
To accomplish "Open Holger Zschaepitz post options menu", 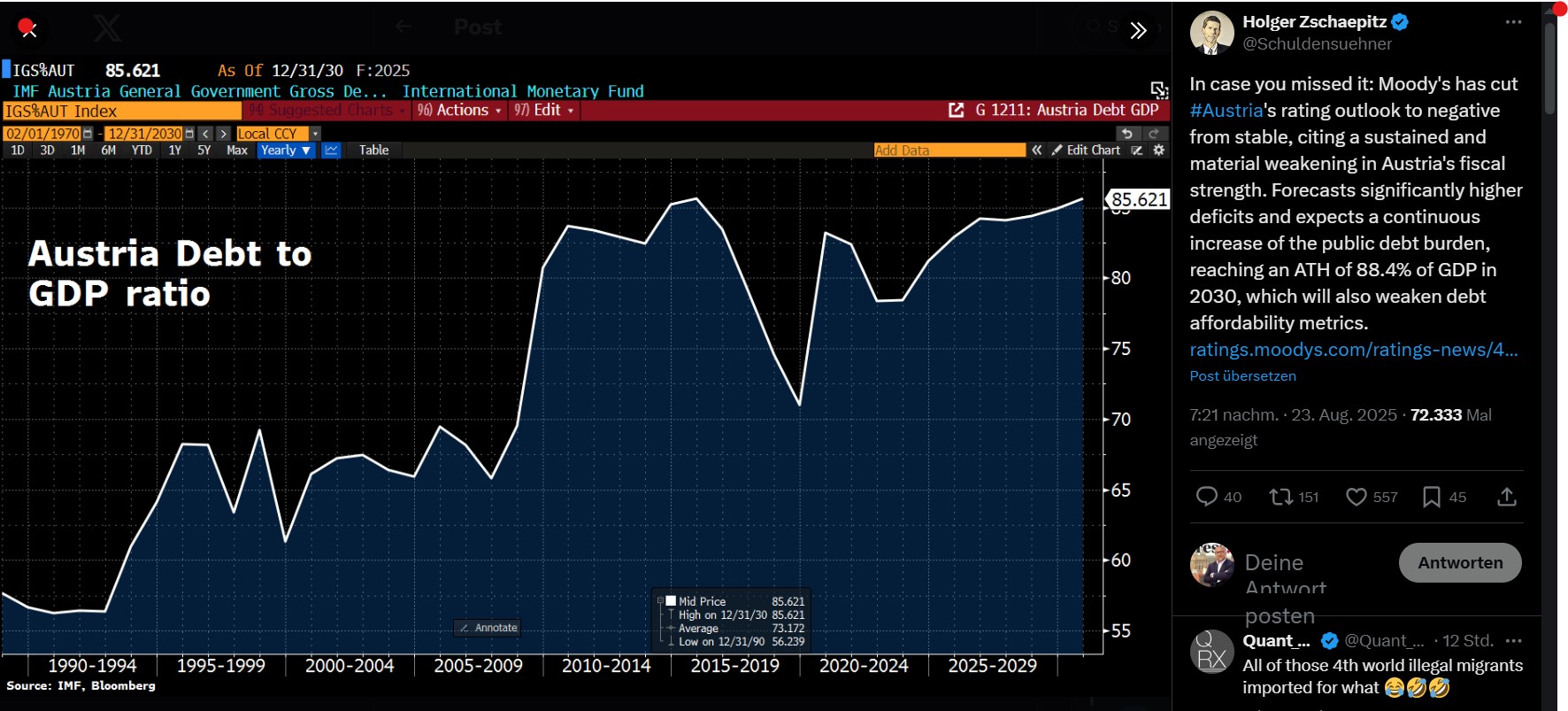I will (x=1513, y=23).
